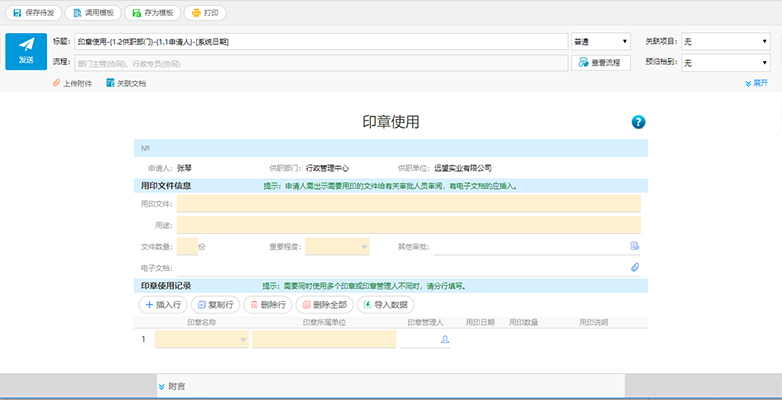Click the person picker icon under 印章管理人
The image size is (782, 400).
(445, 340)
